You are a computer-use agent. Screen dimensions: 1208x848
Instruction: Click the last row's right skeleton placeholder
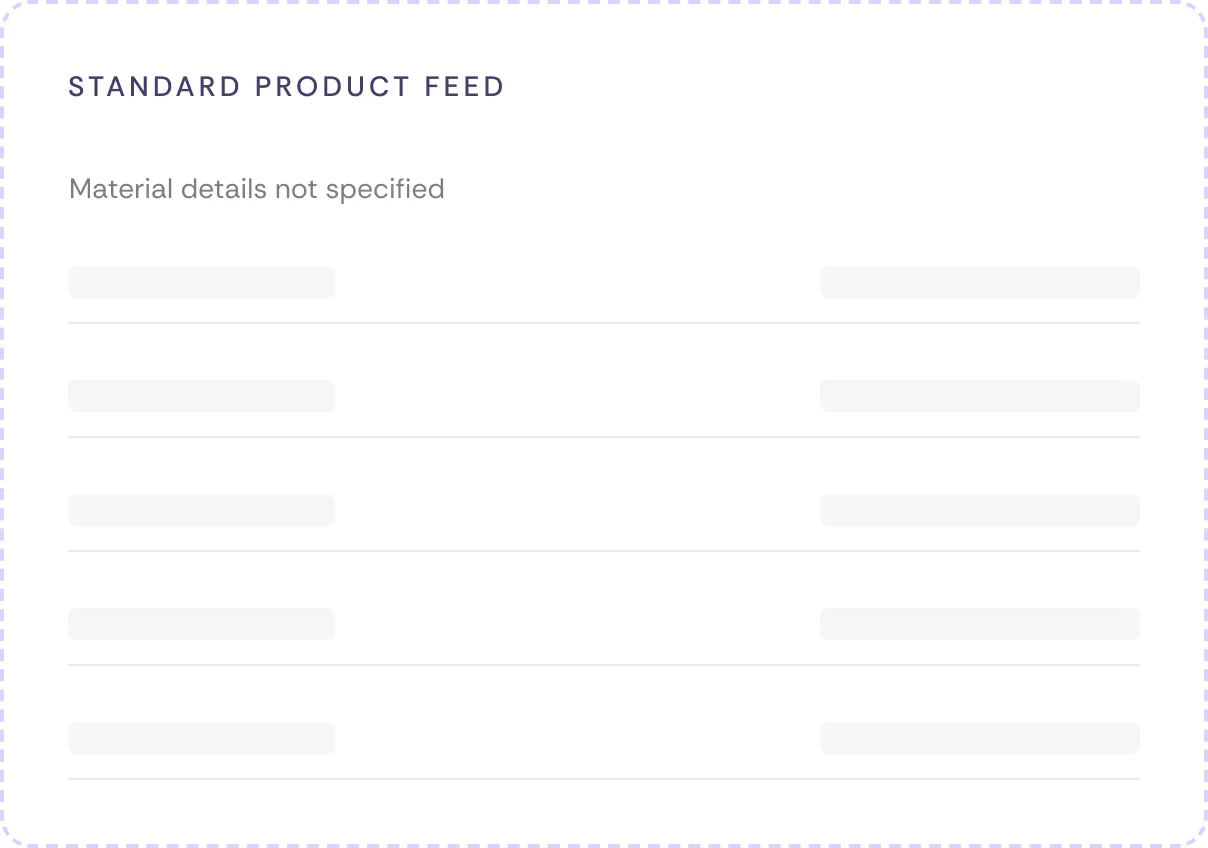pos(980,738)
